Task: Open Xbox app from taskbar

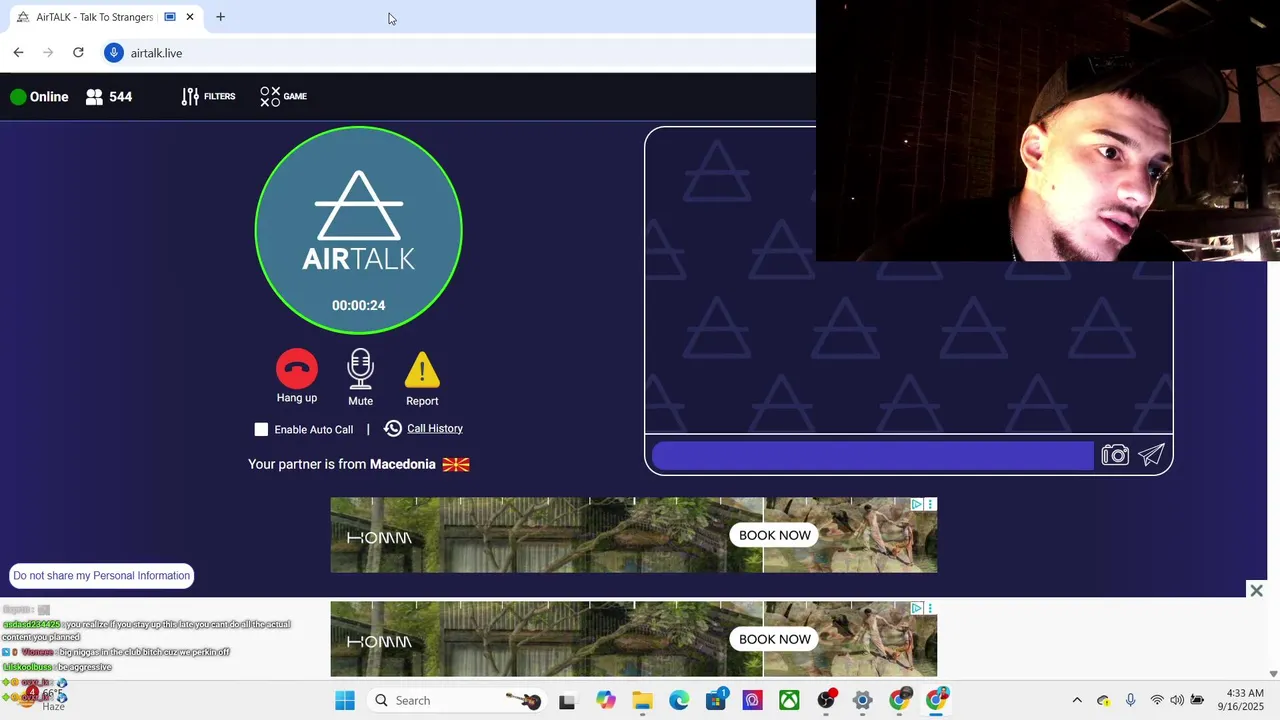Action: coord(789,700)
